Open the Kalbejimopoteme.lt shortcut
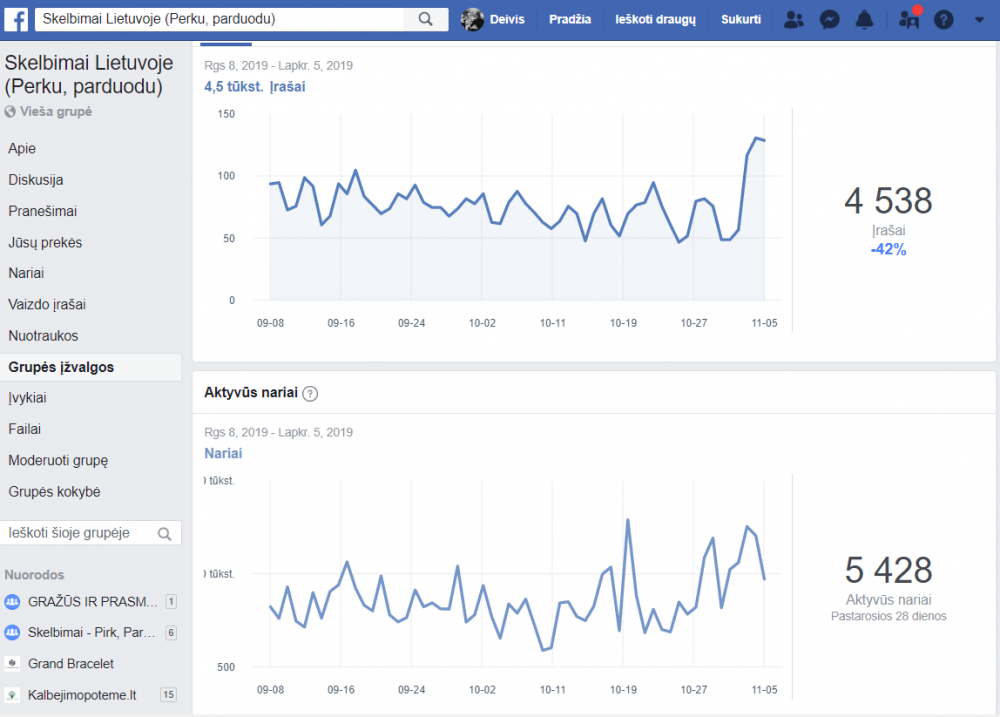Image resolution: width=1000 pixels, height=717 pixels. 82,695
